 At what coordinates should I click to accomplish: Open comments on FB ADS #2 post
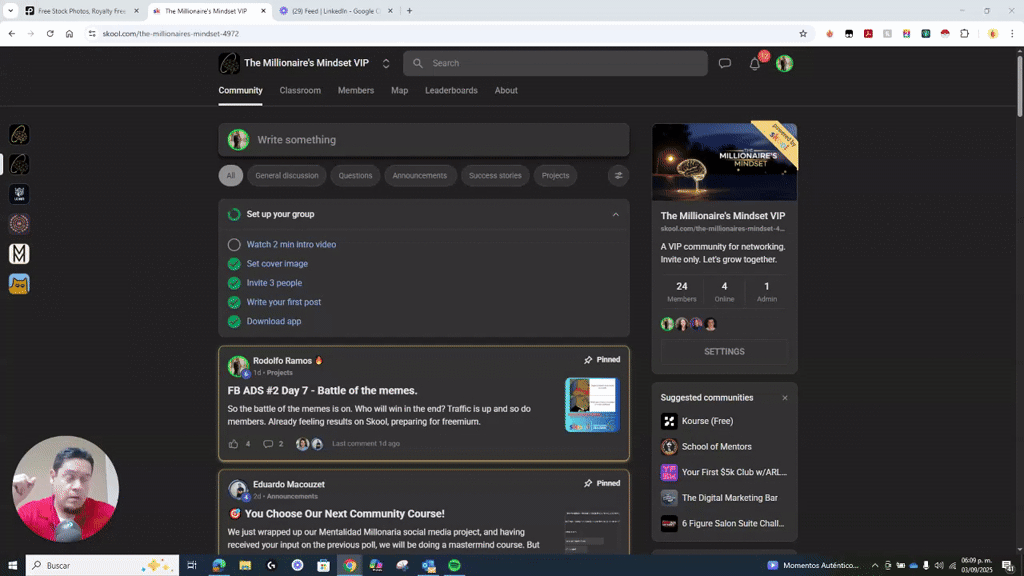(268, 443)
